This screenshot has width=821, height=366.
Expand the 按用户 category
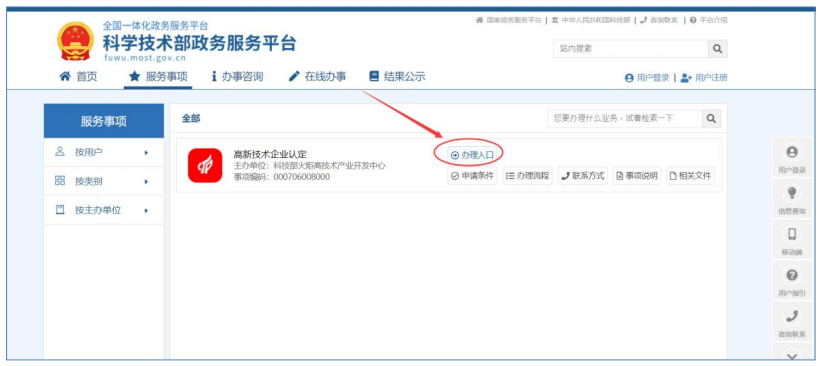[x=104, y=152]
